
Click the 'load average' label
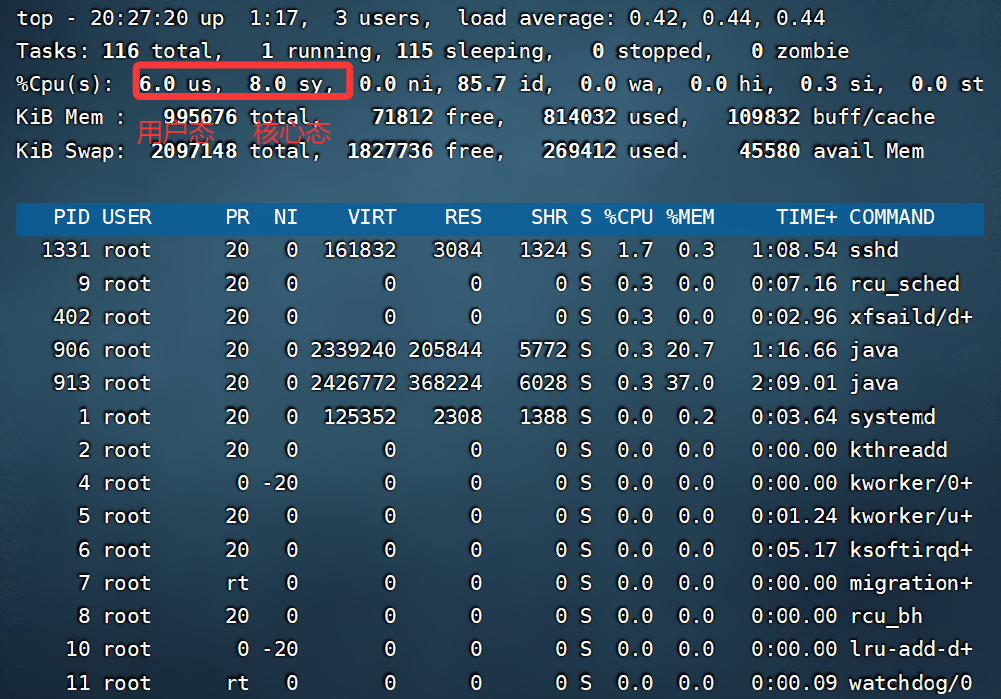[x=536, y=19]
